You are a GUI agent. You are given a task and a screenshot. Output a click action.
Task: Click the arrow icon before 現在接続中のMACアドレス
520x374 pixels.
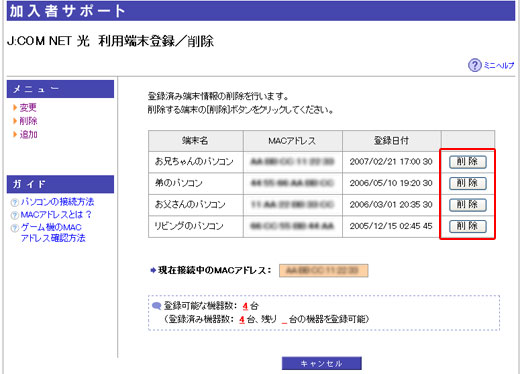153,270
